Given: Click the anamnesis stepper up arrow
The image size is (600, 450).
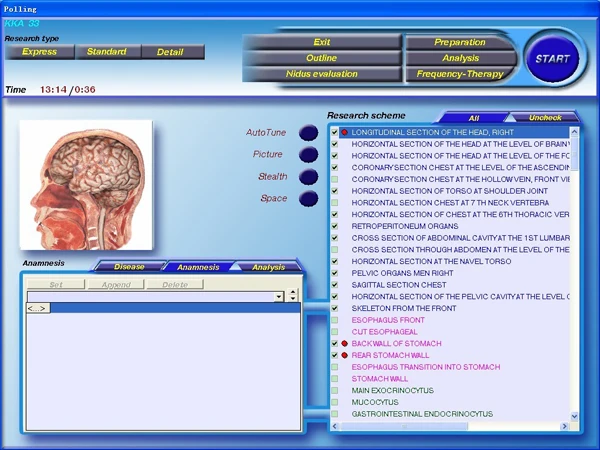Looking at the screenshot, I should click(x=293, y=293).
